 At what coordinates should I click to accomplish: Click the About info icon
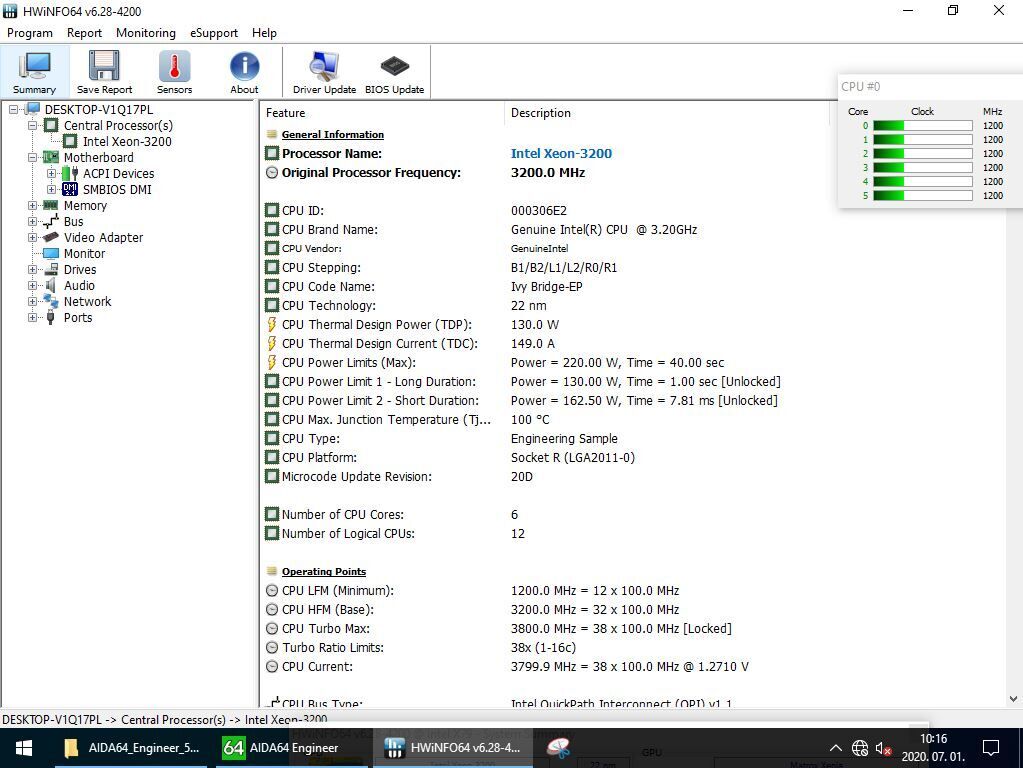(244, 66)
